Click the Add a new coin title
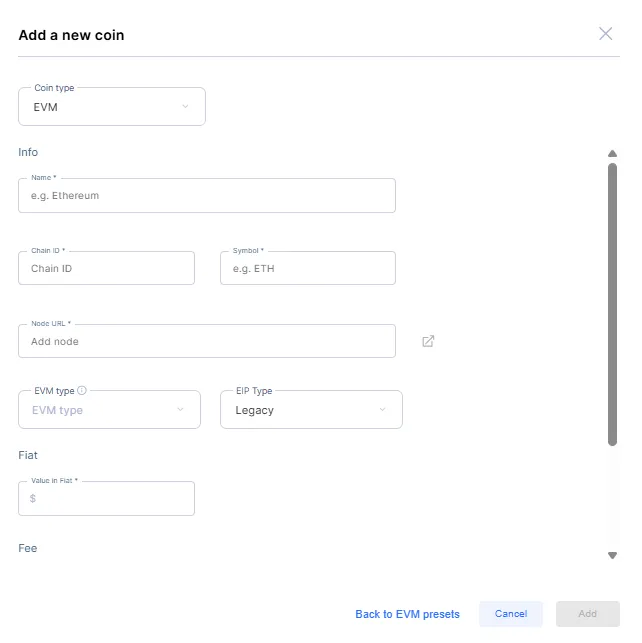 (x=71, y=35)
